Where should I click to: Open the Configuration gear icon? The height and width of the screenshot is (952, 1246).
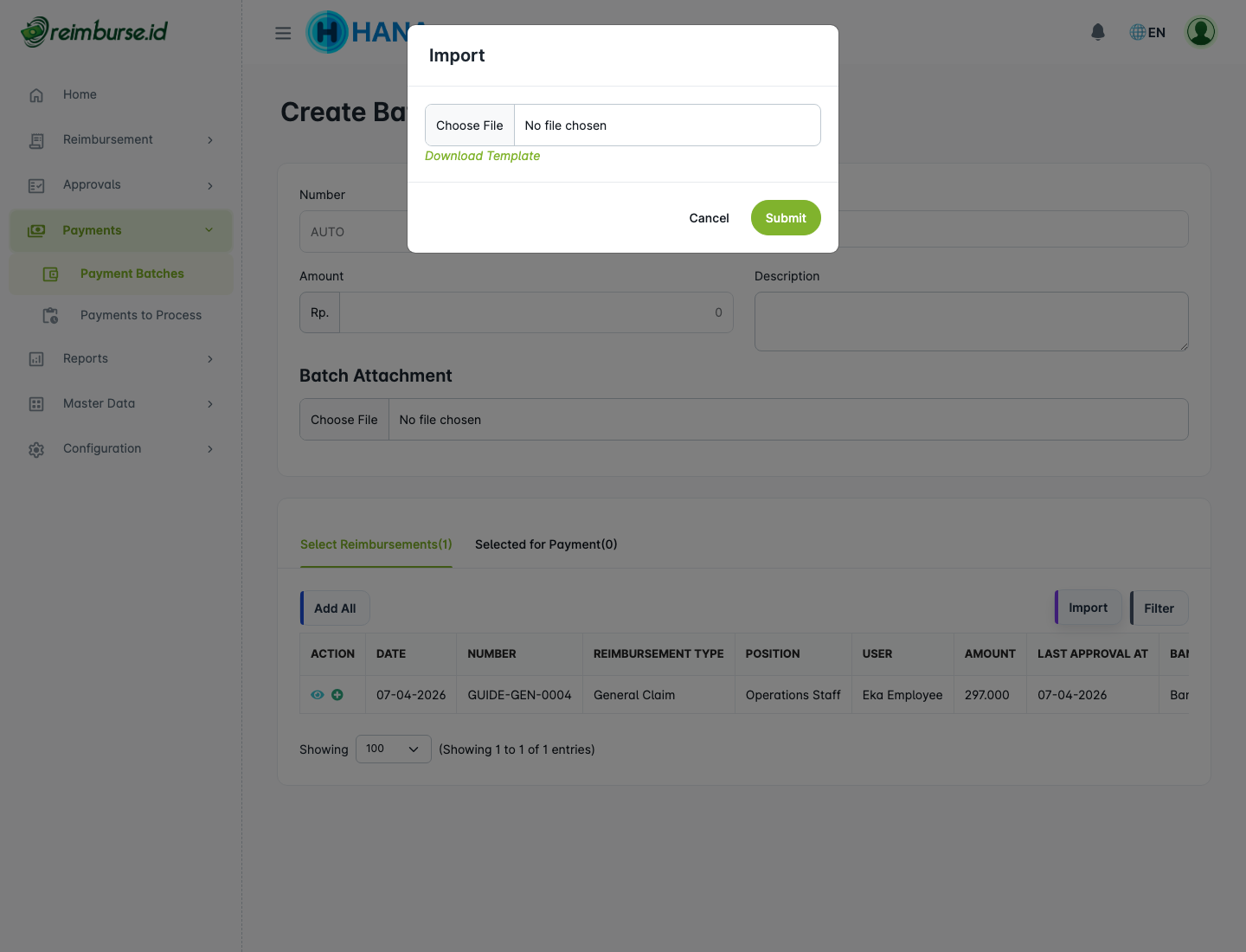pyautogui.click(x=35, y=448)
